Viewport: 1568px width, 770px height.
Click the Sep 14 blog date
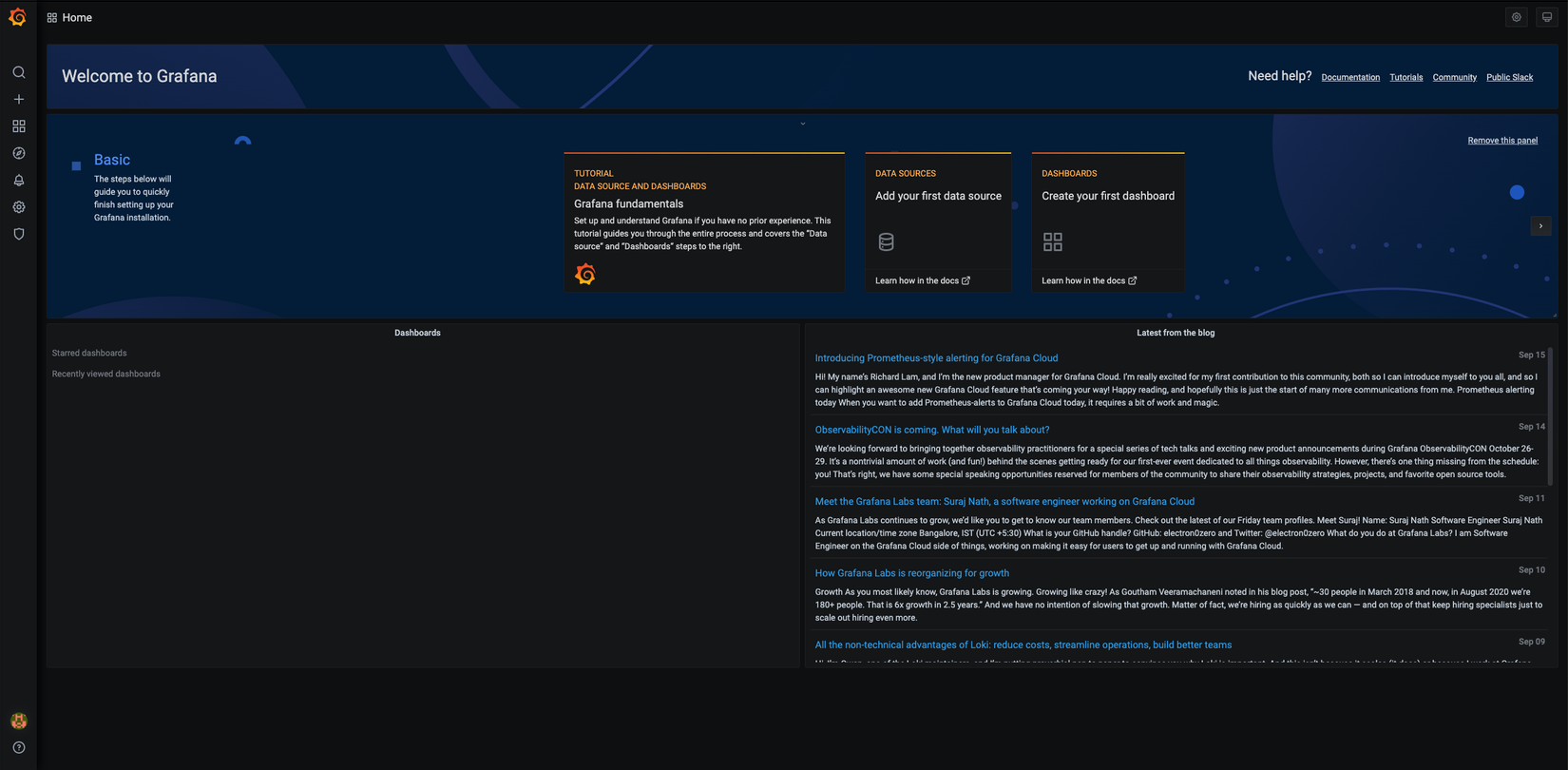(1532, 427)
